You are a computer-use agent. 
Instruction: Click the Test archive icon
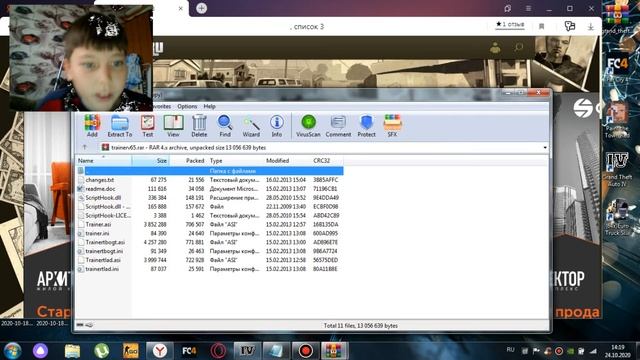(147, 126)
